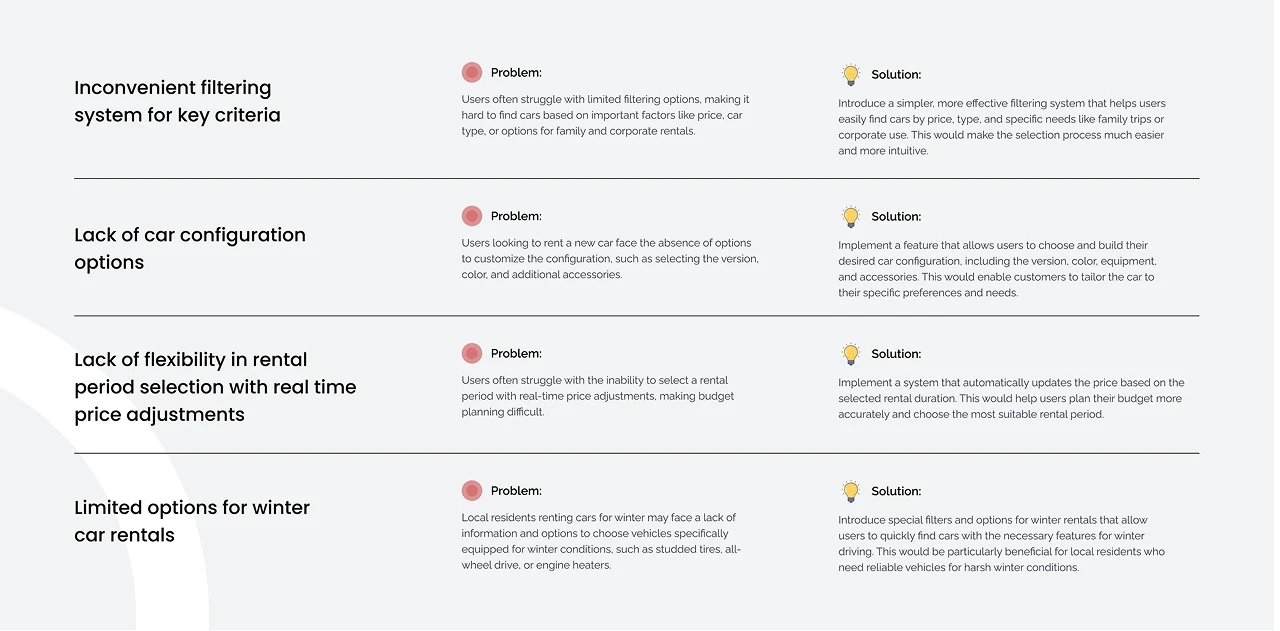The image size is (1280, 631).
Task: Click solution text about automatically updating the price
Action: pos(1011,398)
